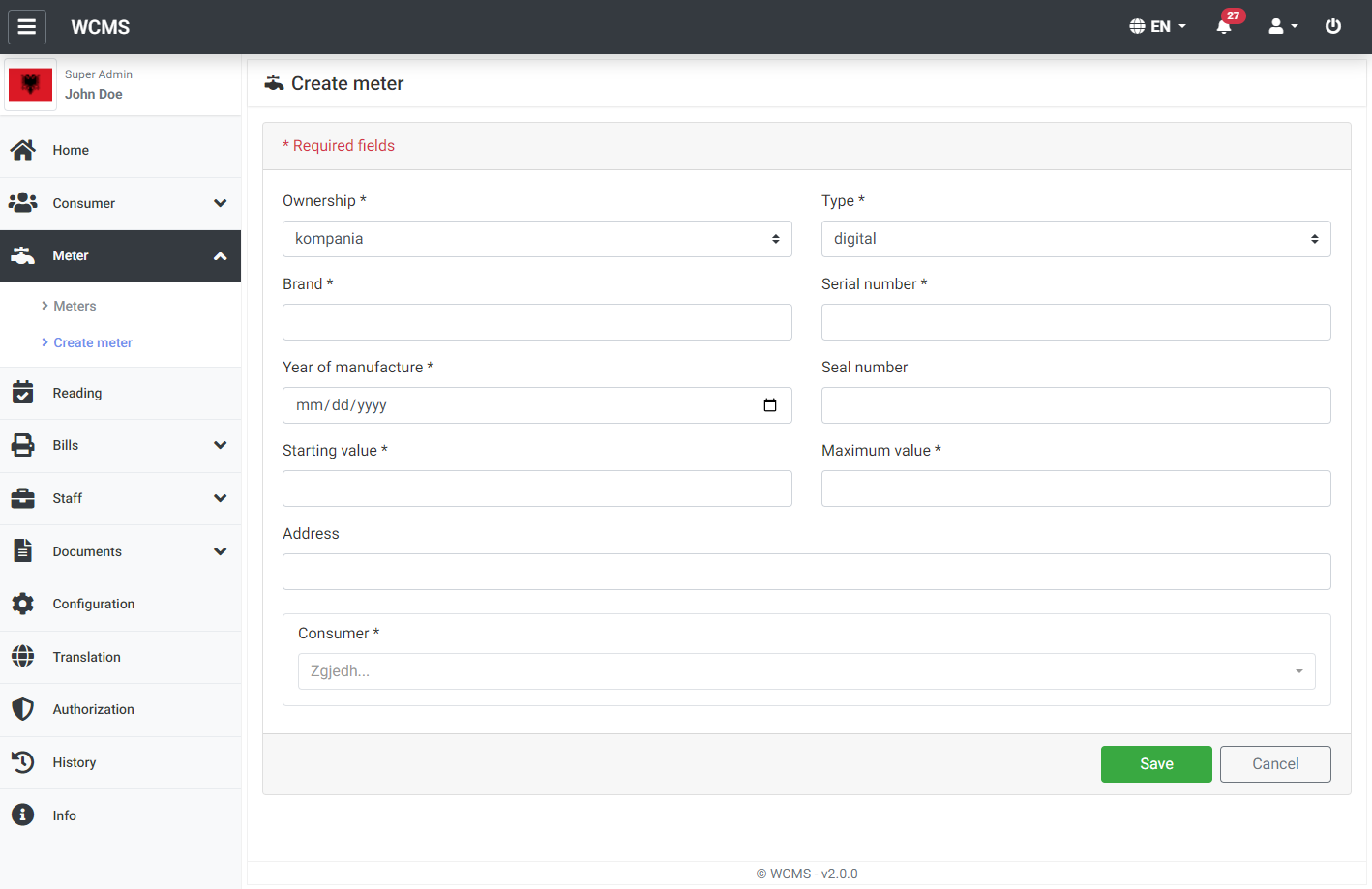Screen dimensions: 1372x889
Task: Focus the Serial number input field
Action: point(1076,322)
